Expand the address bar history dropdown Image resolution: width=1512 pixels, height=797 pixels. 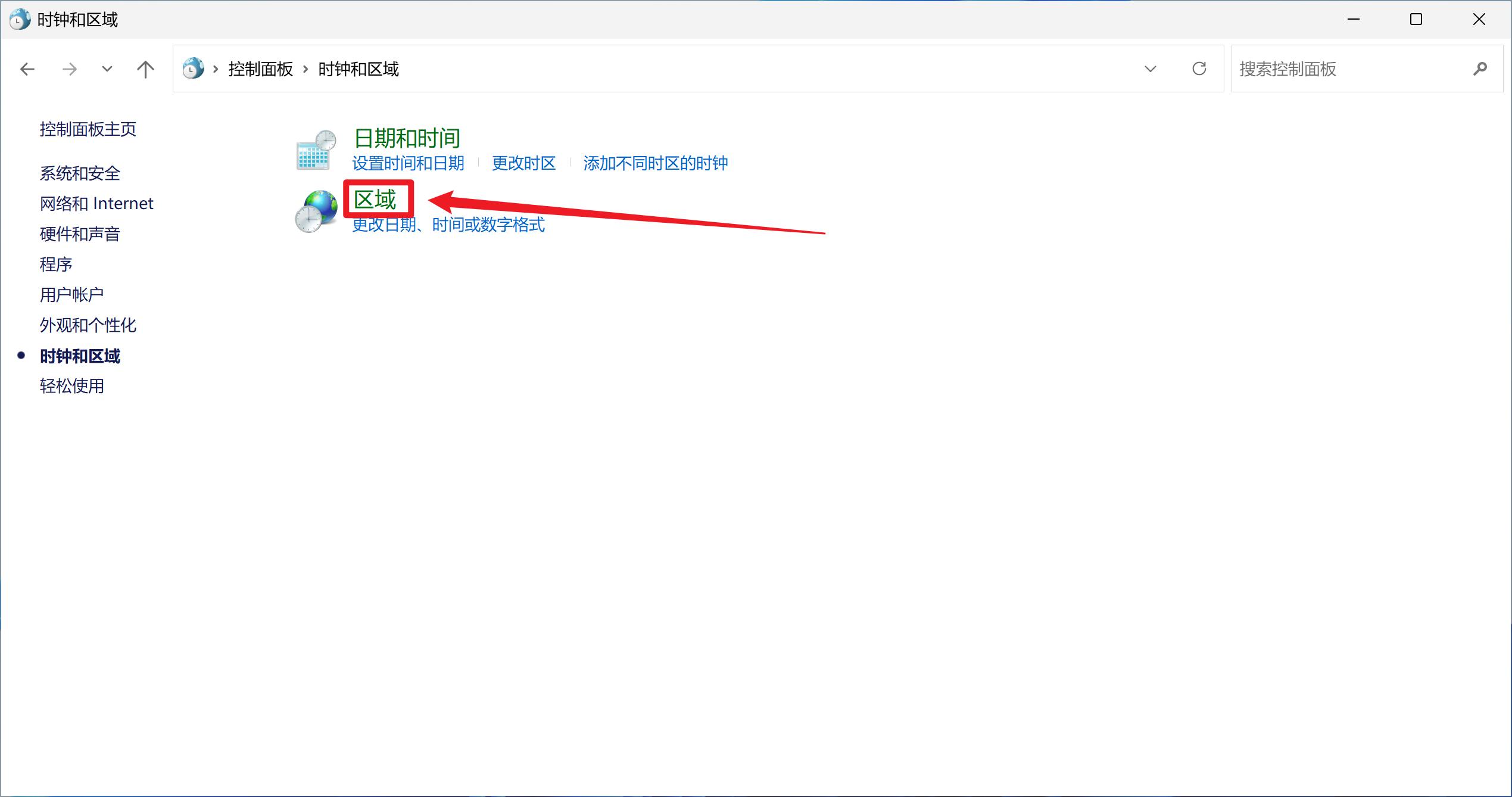pos(1151,69)
